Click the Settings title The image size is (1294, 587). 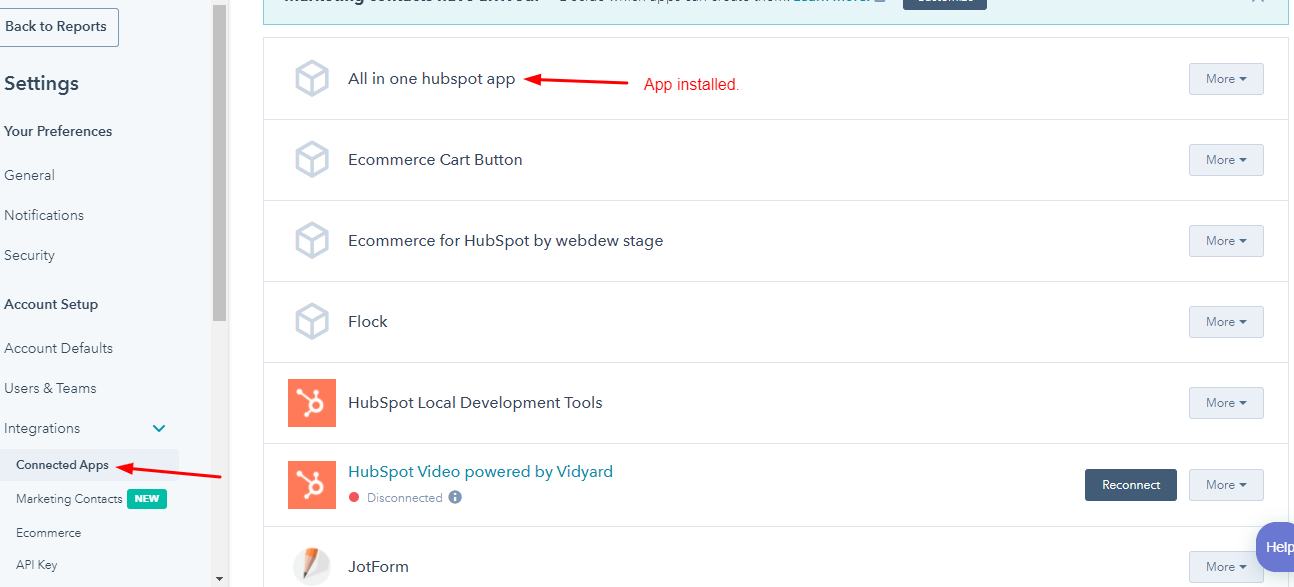coord(41,84)
